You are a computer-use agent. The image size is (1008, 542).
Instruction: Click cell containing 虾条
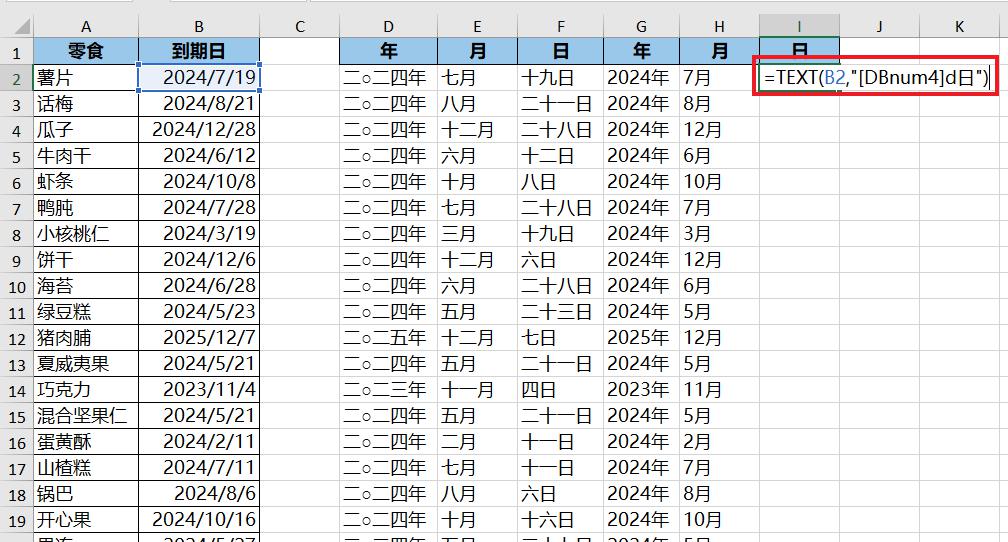(x=86, y=182)
